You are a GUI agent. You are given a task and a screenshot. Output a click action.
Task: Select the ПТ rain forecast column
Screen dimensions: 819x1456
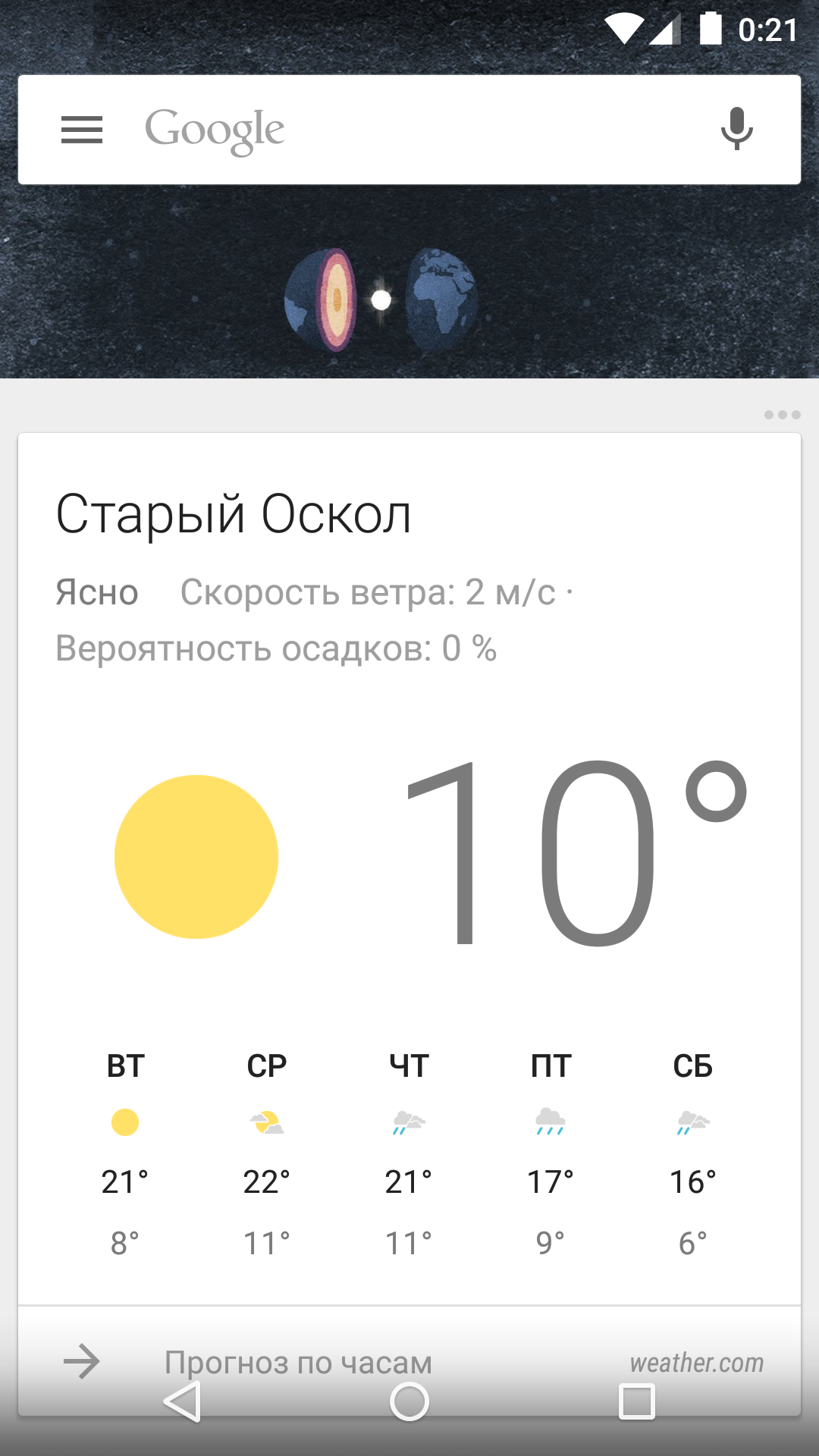pos(551,1154)
